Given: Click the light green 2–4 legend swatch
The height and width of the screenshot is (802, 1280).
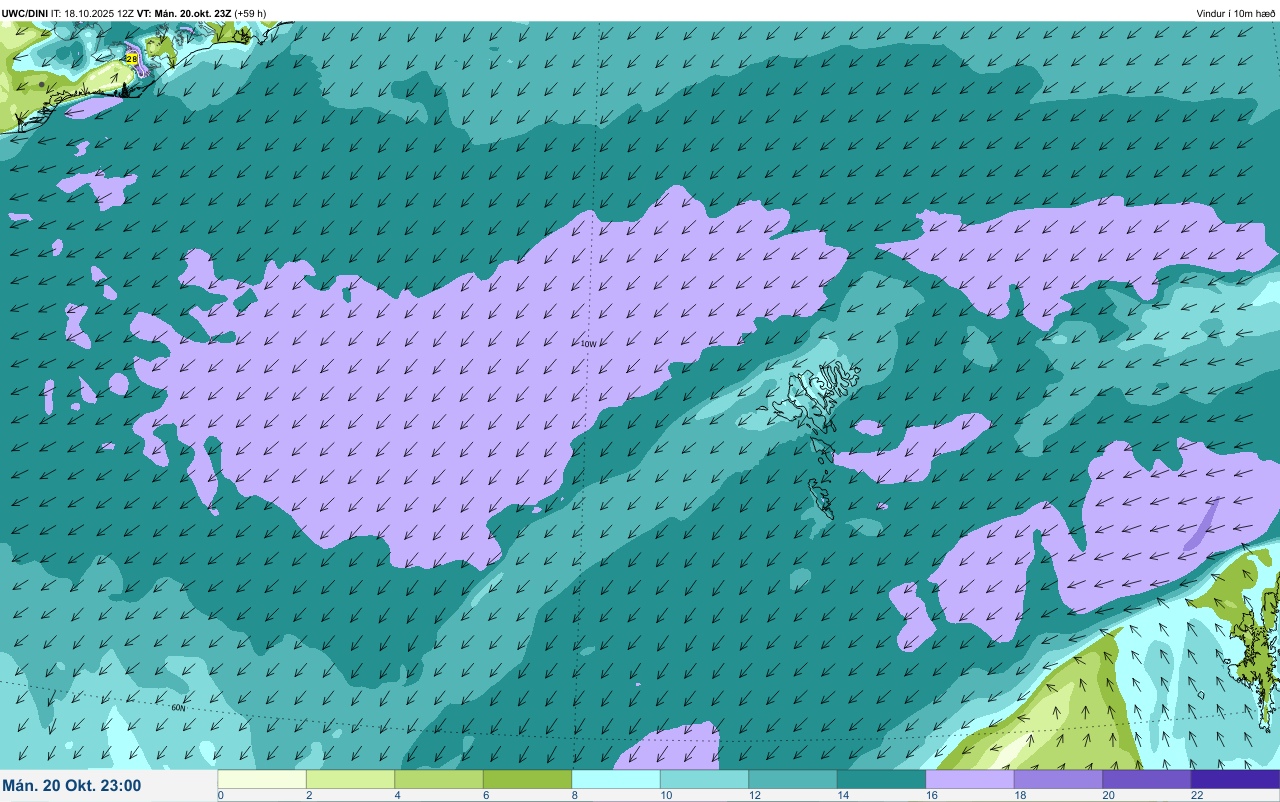Looking at the screenshot, I should [x=350, y=779].
